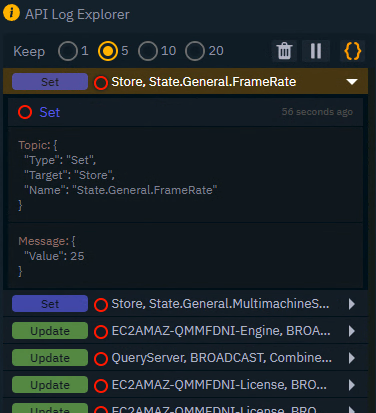Screen dimensions: 376x413
Task: Toggle JSON view with the curly braces icon
Action: 352,51
